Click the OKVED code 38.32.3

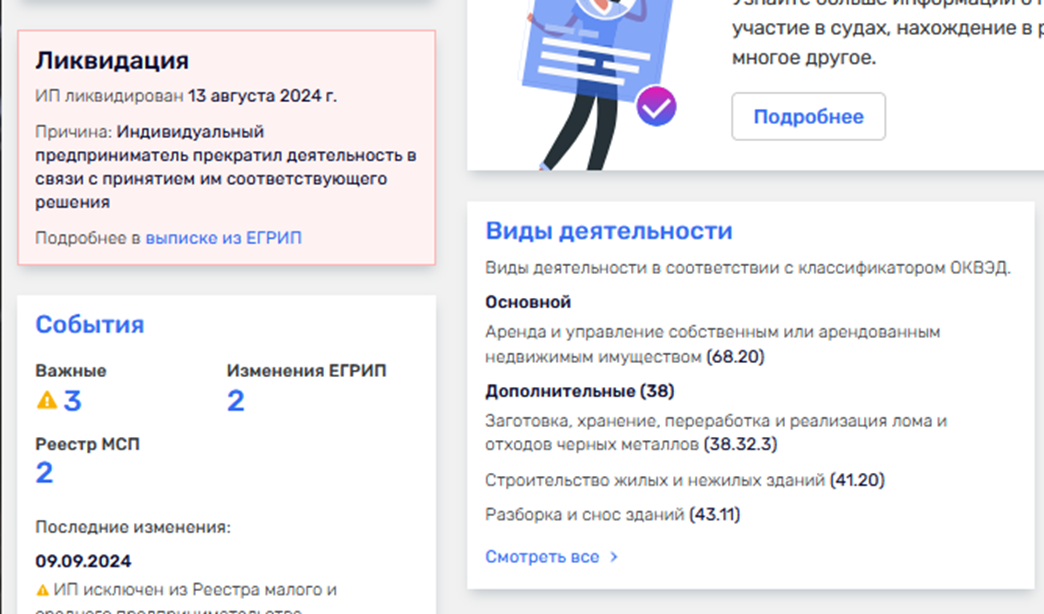click(740, 443)
